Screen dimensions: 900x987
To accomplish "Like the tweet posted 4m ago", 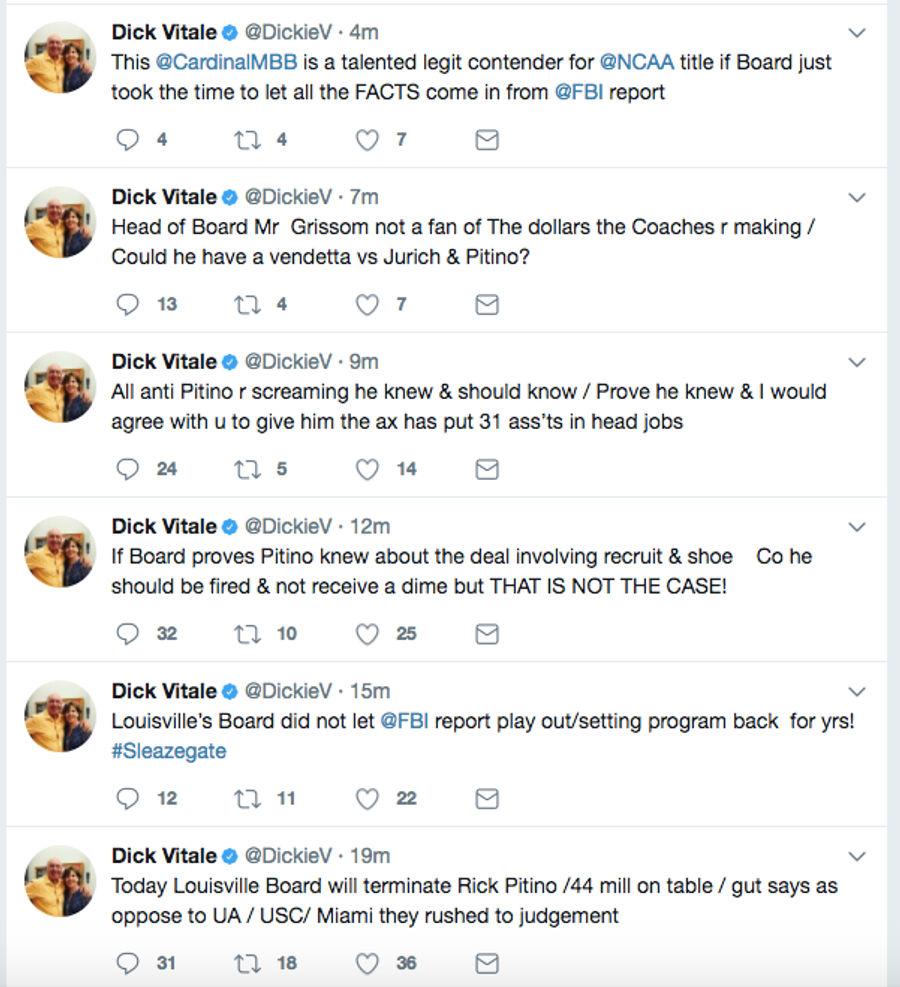I will pos(368,140).
